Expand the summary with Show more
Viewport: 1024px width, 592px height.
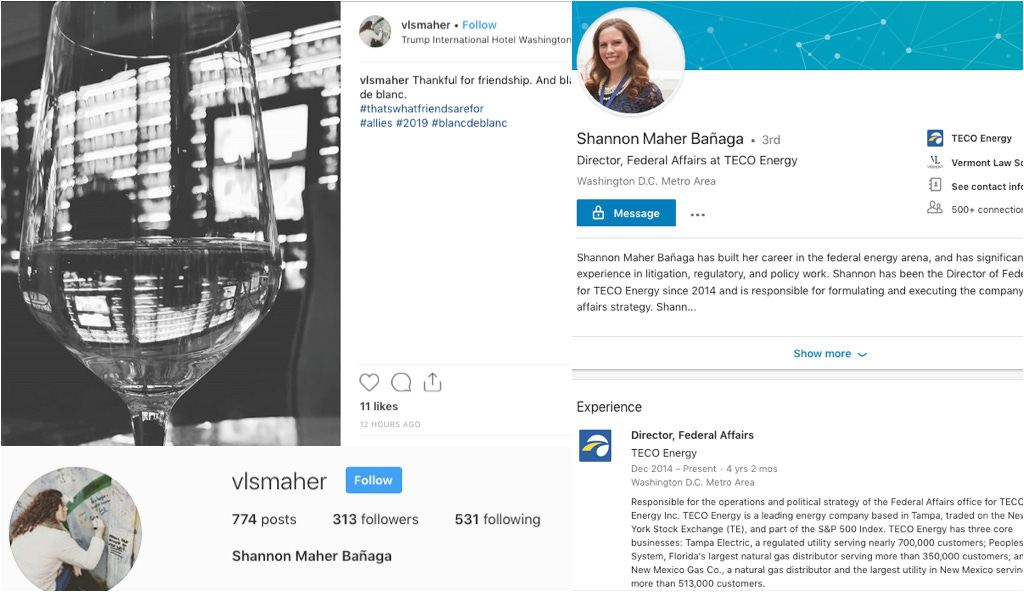[830, 354]
